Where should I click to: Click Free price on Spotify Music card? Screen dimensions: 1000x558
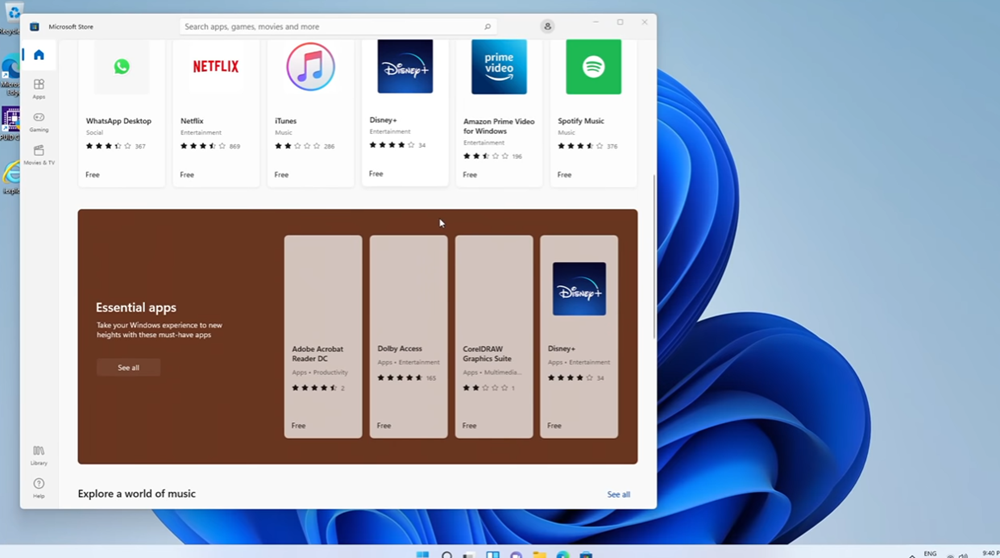pyautogui.click(x=564, y=175)
